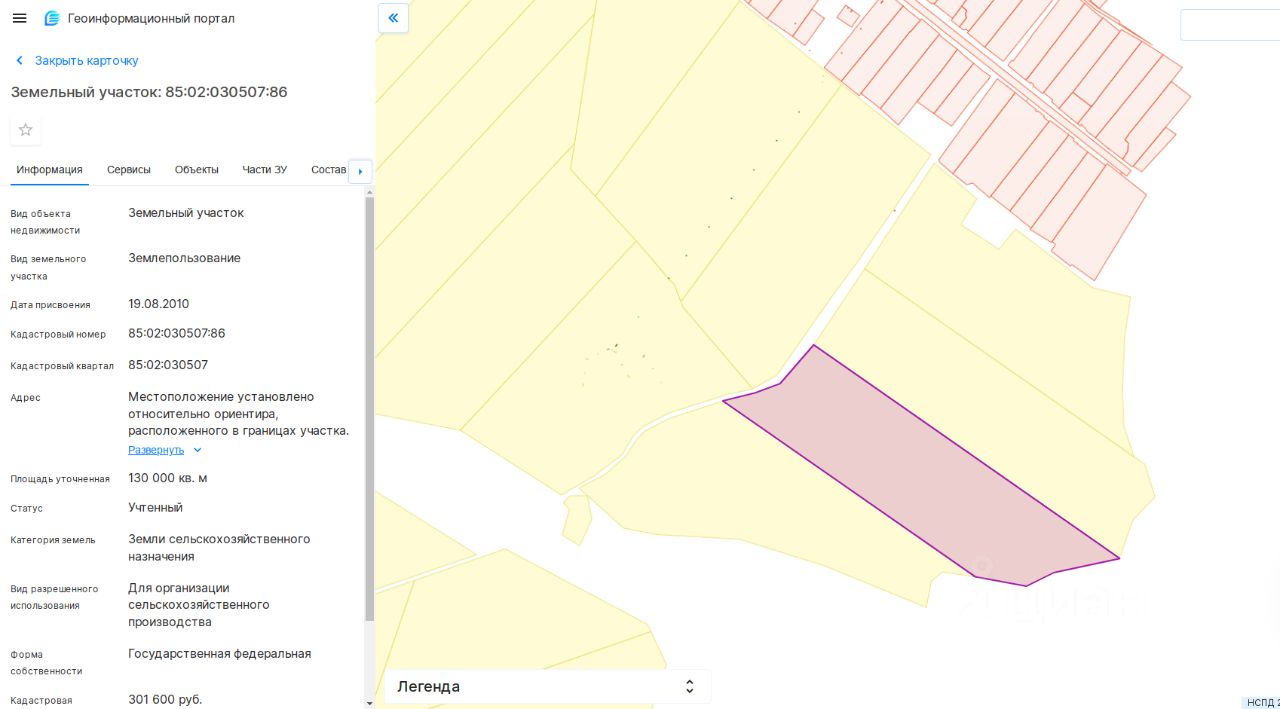The image size is (1280, 709).
Task: Open the Объекты tab
Action: tap(197, 170)
